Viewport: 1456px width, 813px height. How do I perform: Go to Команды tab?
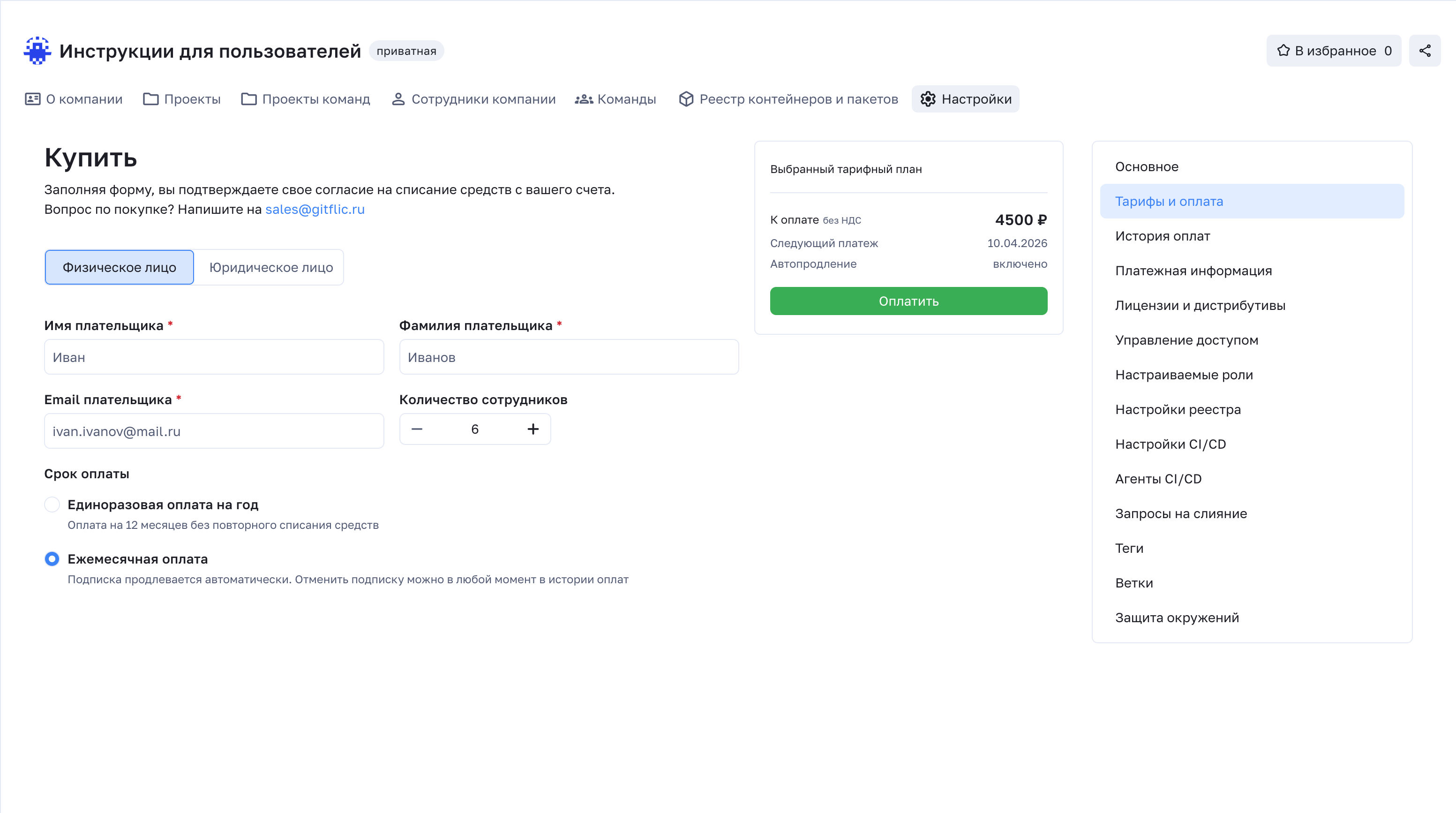615,99
